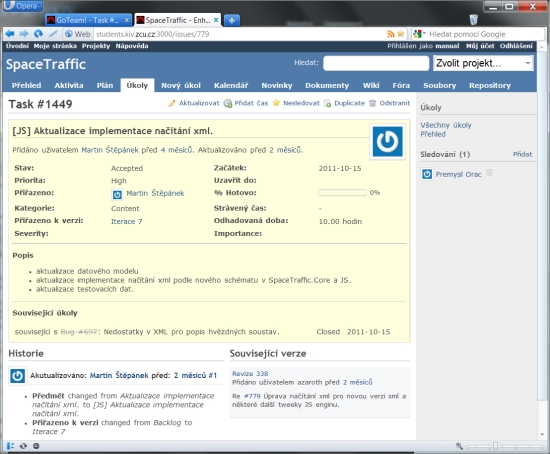Open the Novinky tab
This screenshot has width=550, height=454.
point(276,85)
